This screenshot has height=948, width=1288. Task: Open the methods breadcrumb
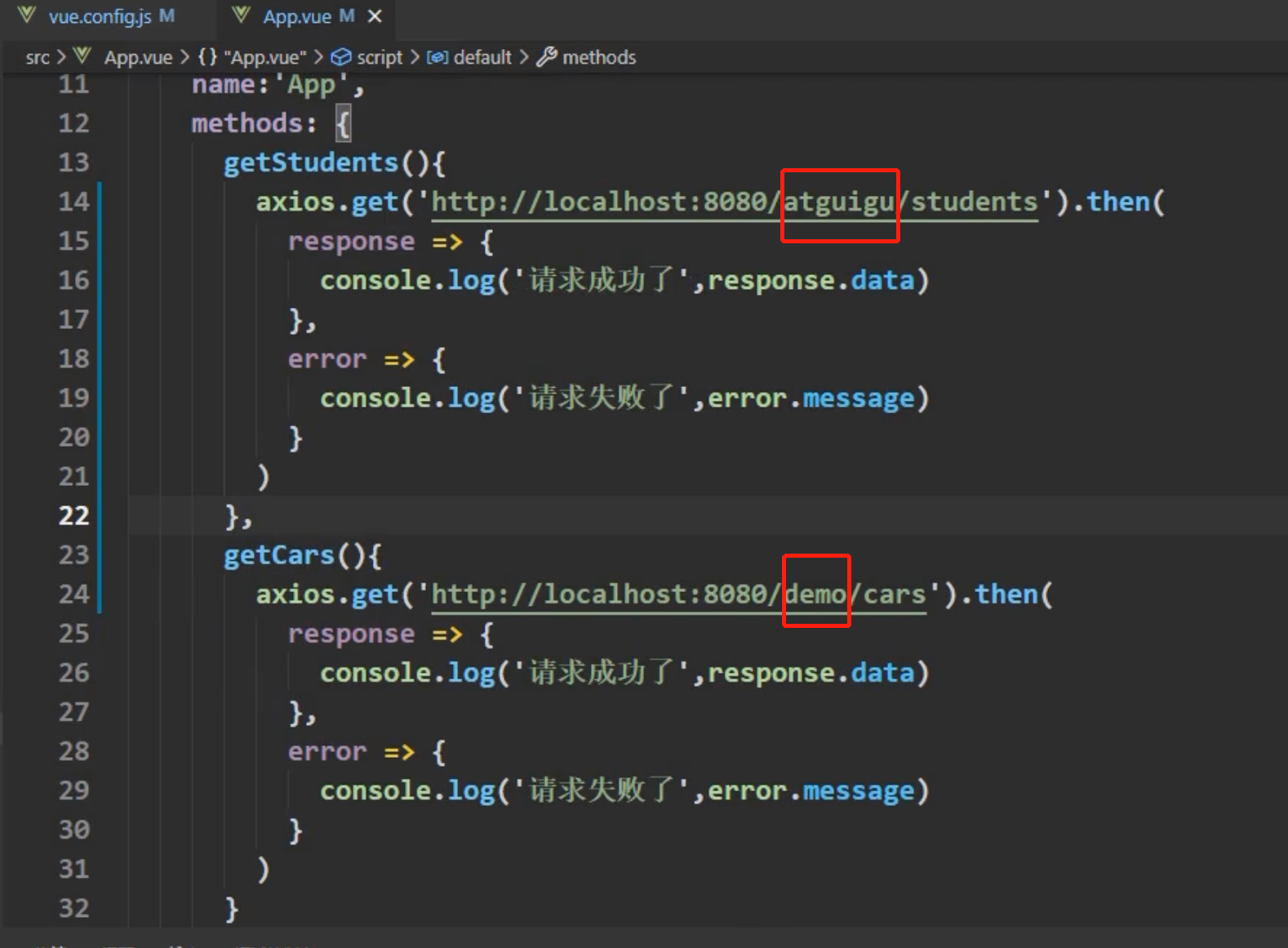coord(599,57)
